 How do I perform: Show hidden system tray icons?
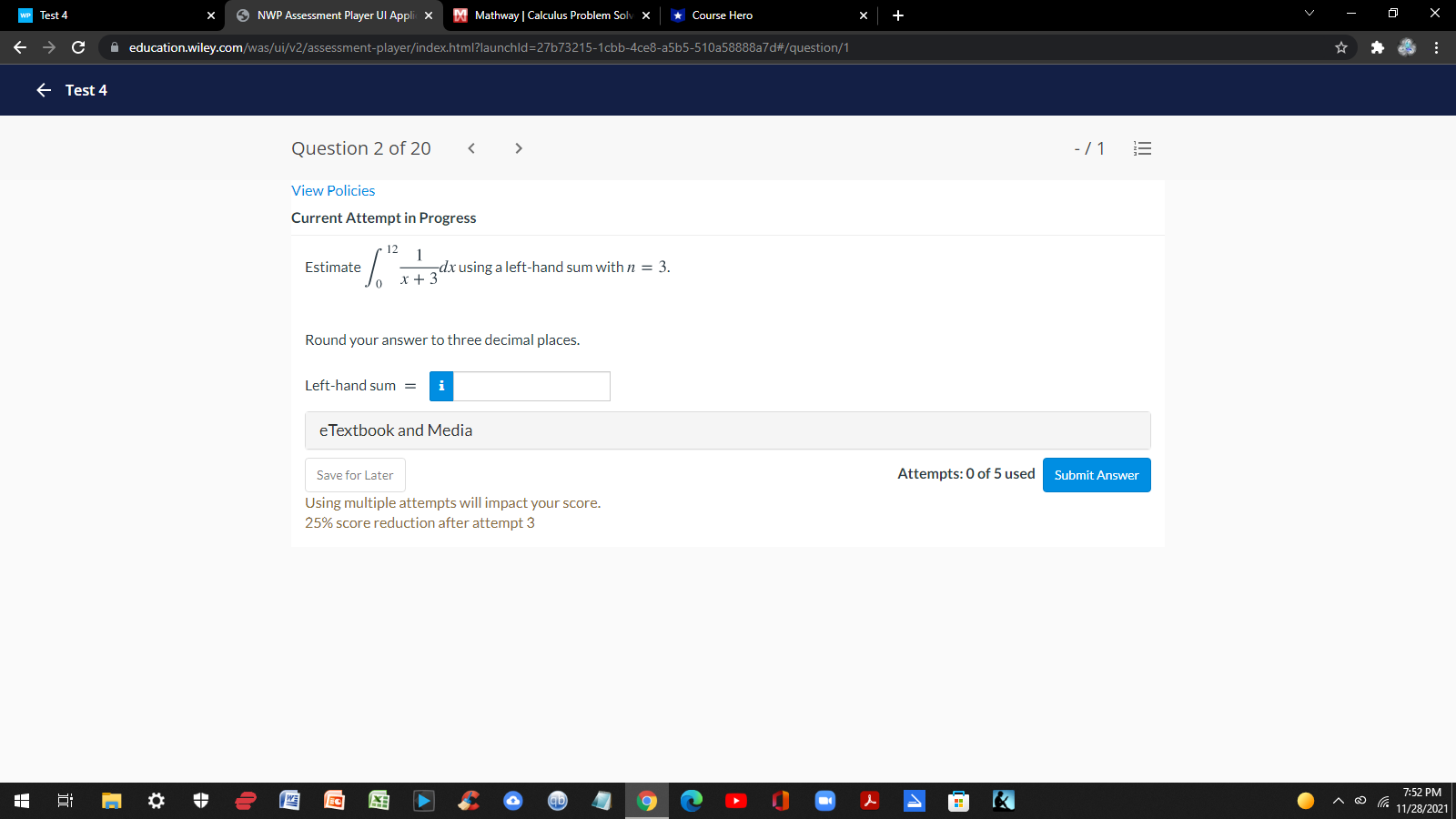click(1338, 801)
